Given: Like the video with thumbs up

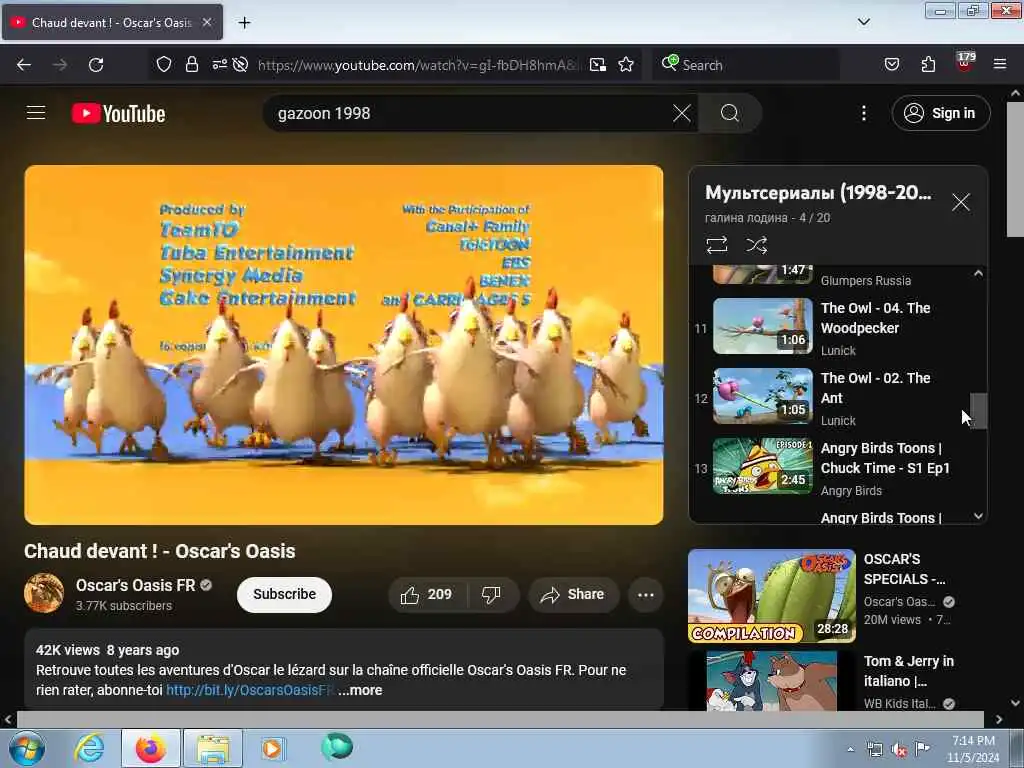Looking at the screenshot, I should pos(426,594).
